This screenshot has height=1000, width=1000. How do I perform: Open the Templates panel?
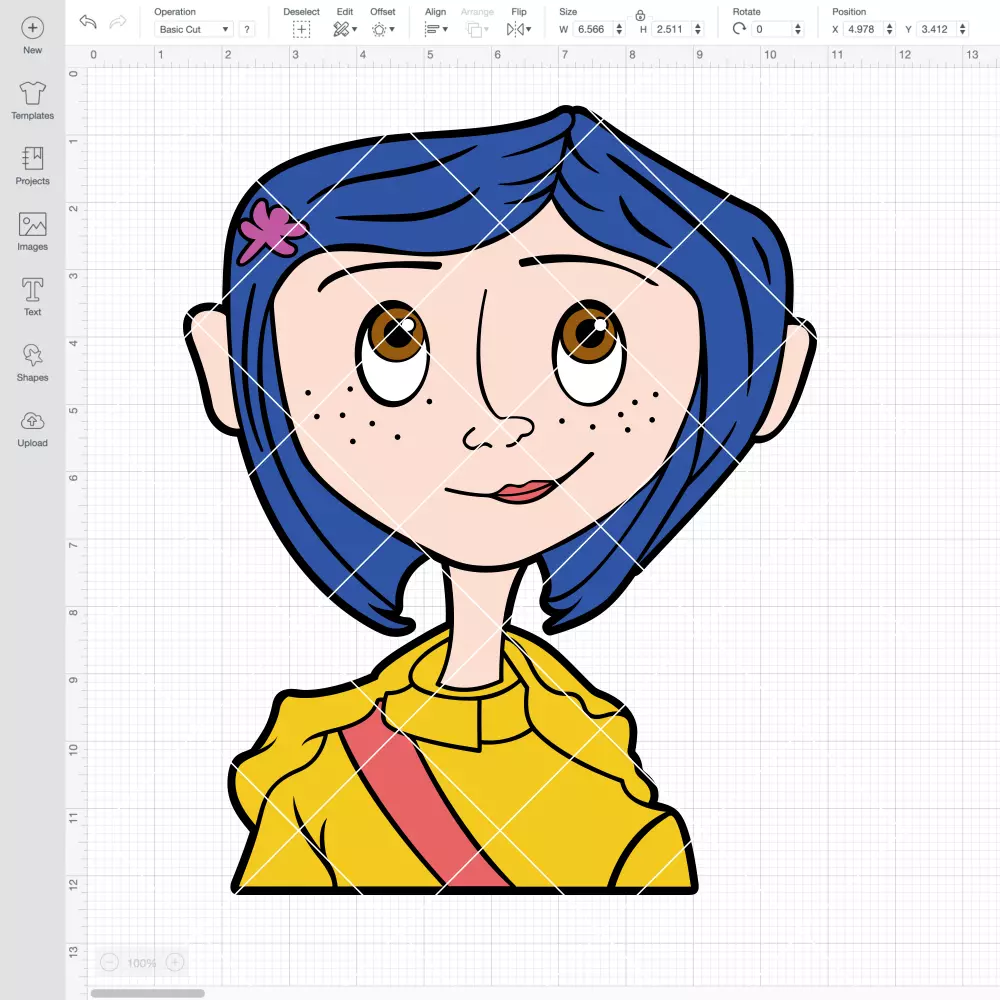tap(33, 101)
